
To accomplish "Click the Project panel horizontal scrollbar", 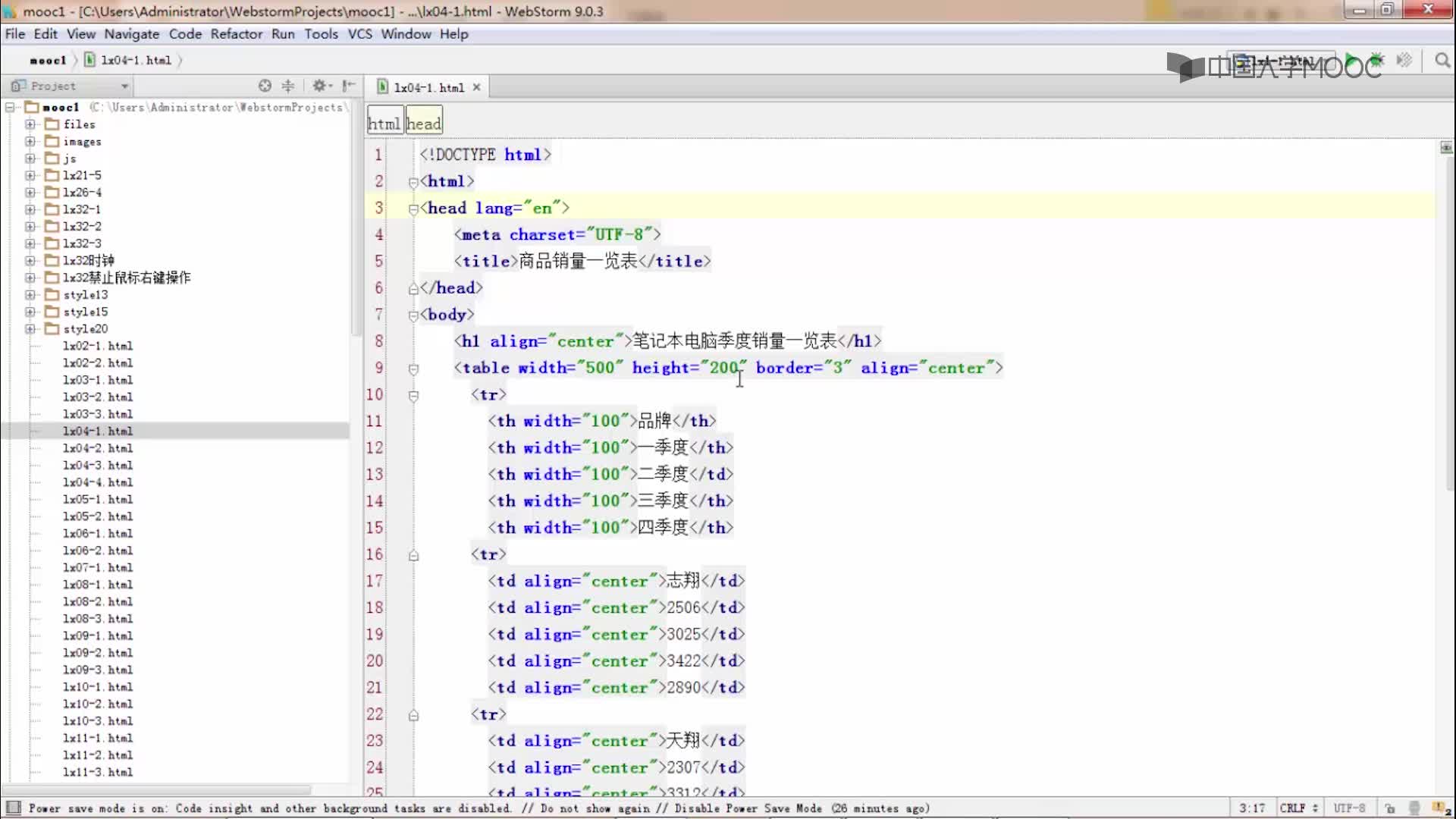I will tap(157, 789).
